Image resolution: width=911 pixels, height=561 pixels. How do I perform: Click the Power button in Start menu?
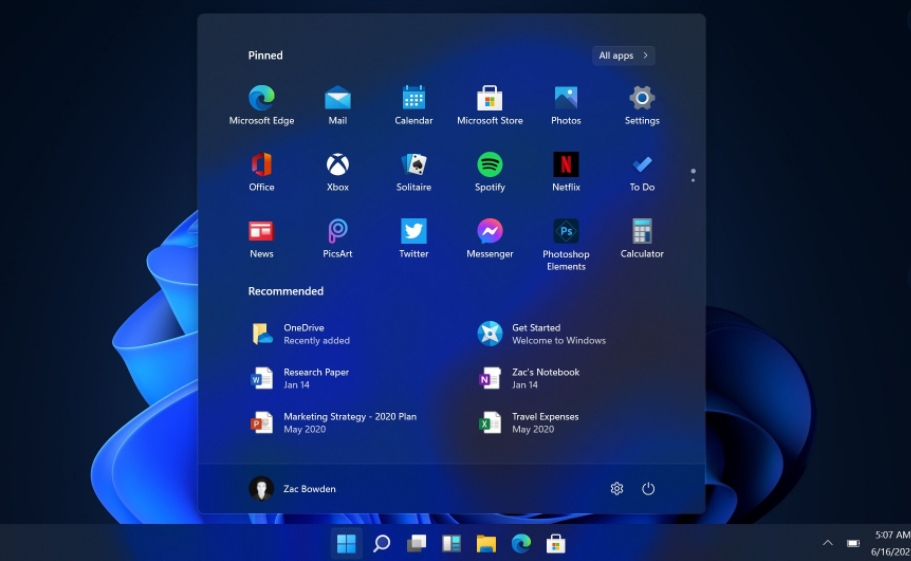[x=648, y=488]
